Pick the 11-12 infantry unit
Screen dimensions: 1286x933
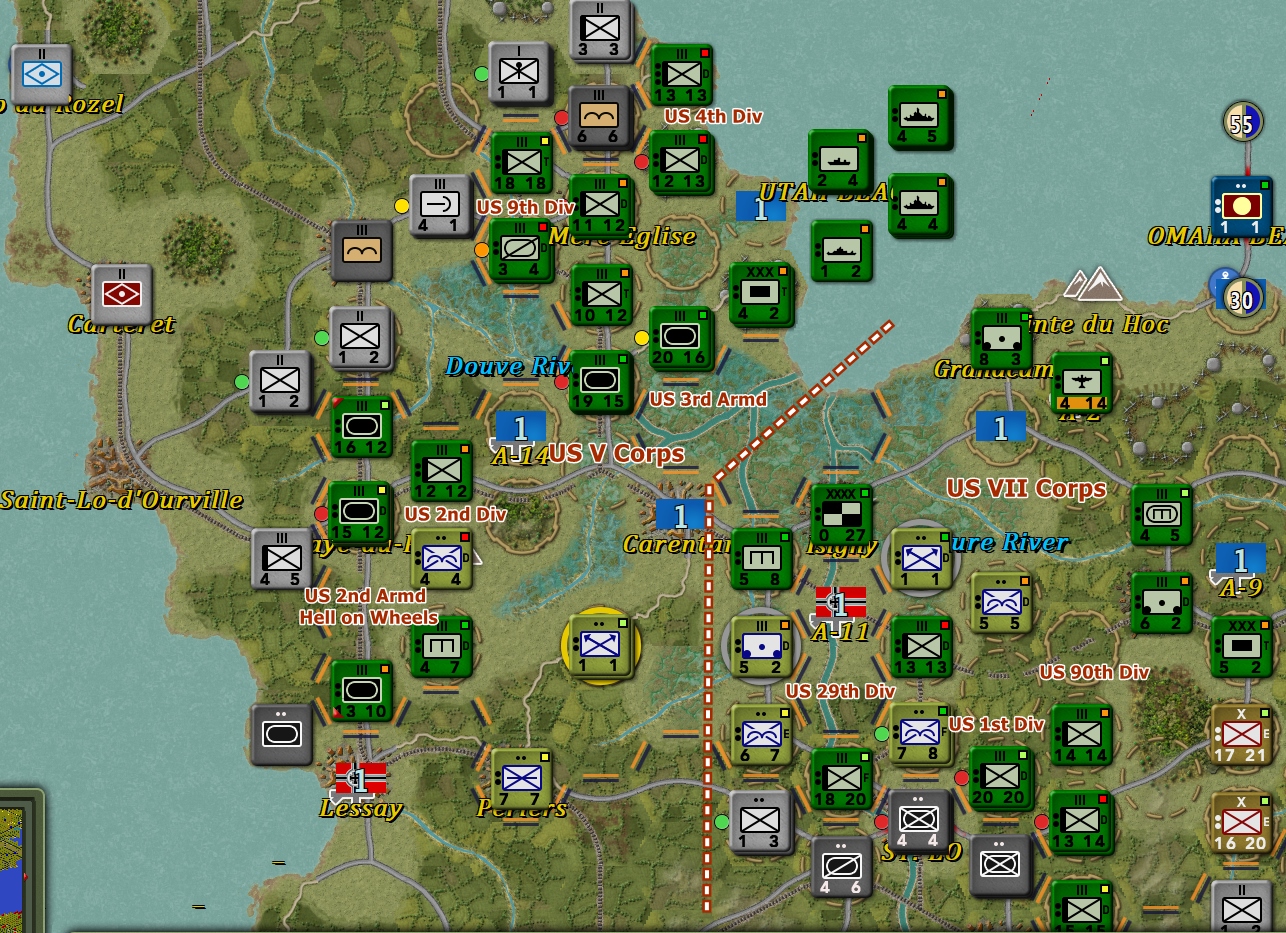pyautogui.click(x=600, y=206)
